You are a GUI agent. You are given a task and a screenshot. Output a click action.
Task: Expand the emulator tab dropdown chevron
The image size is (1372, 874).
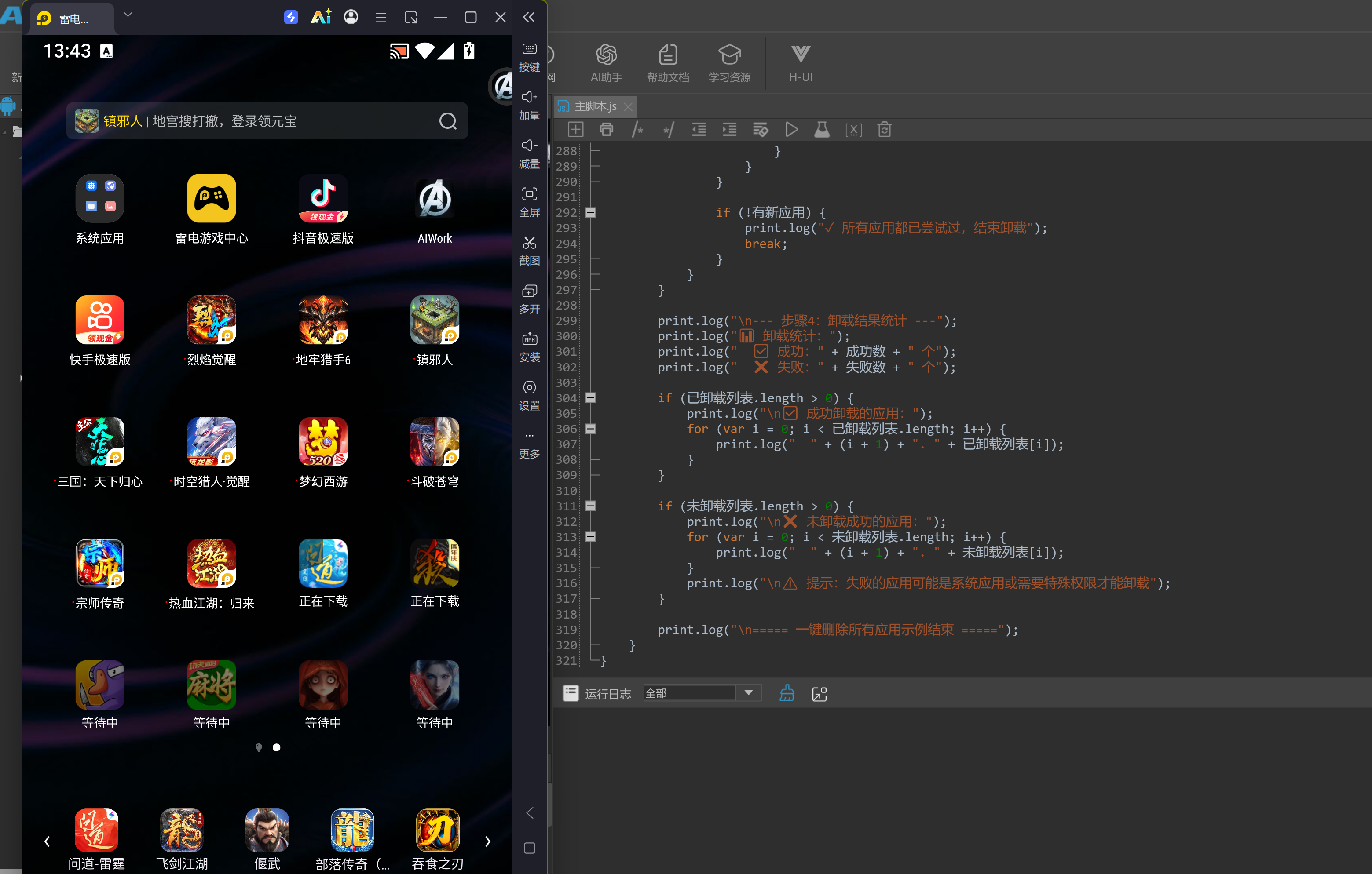click(128, 15)
